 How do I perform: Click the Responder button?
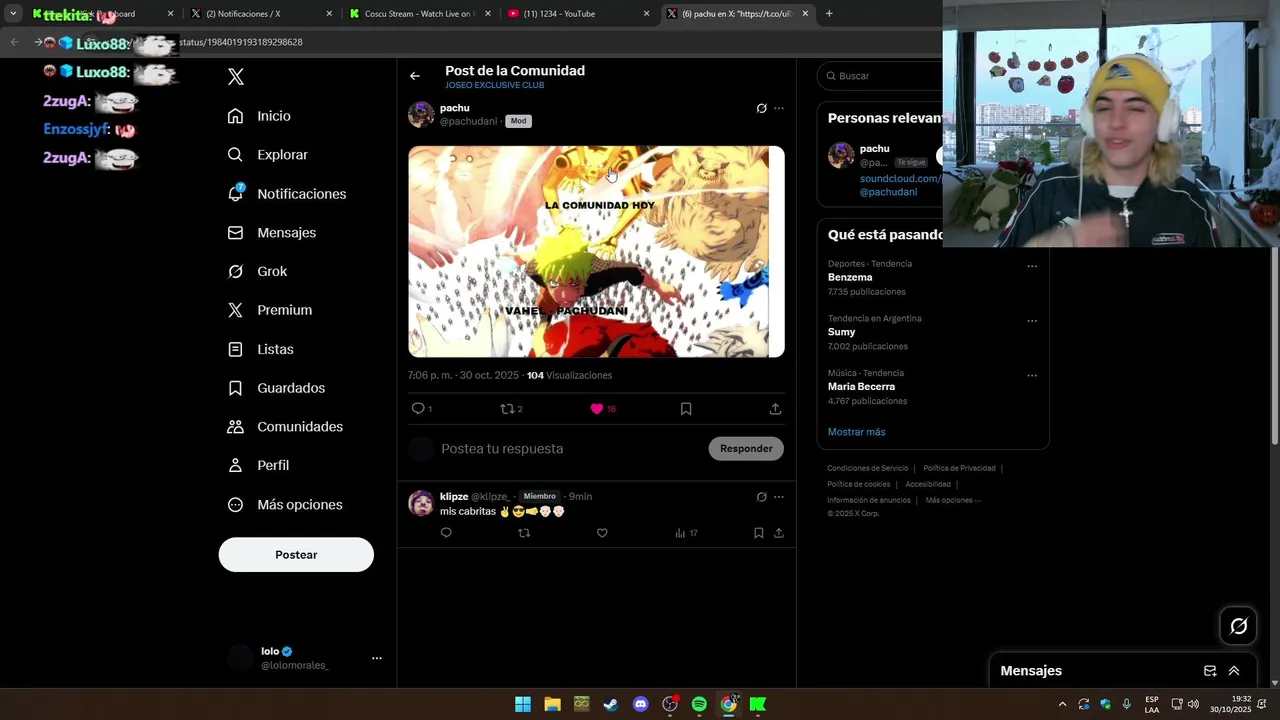click(746, 449)
